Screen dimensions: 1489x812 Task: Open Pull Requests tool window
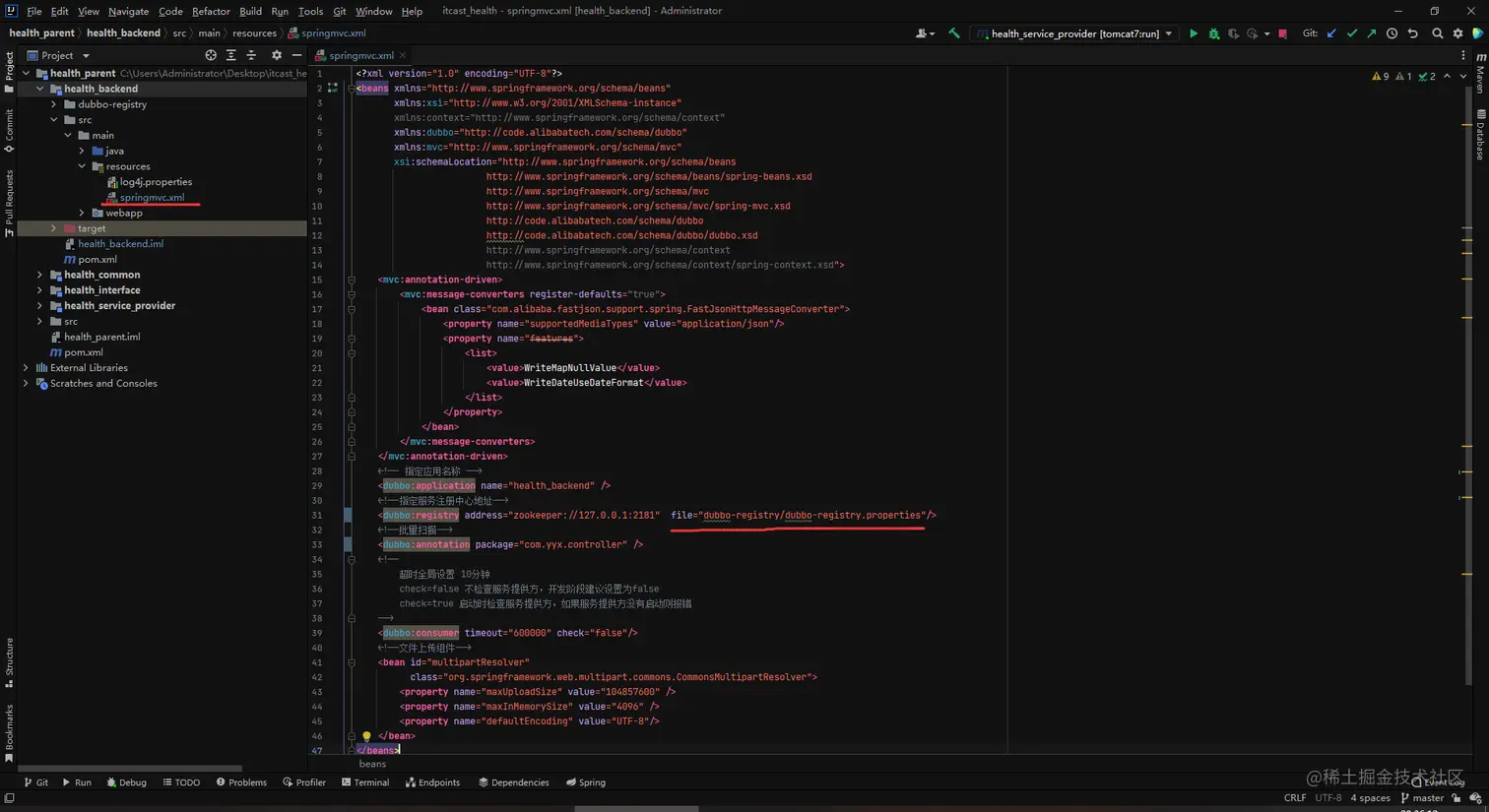click(x=9, y=203)
